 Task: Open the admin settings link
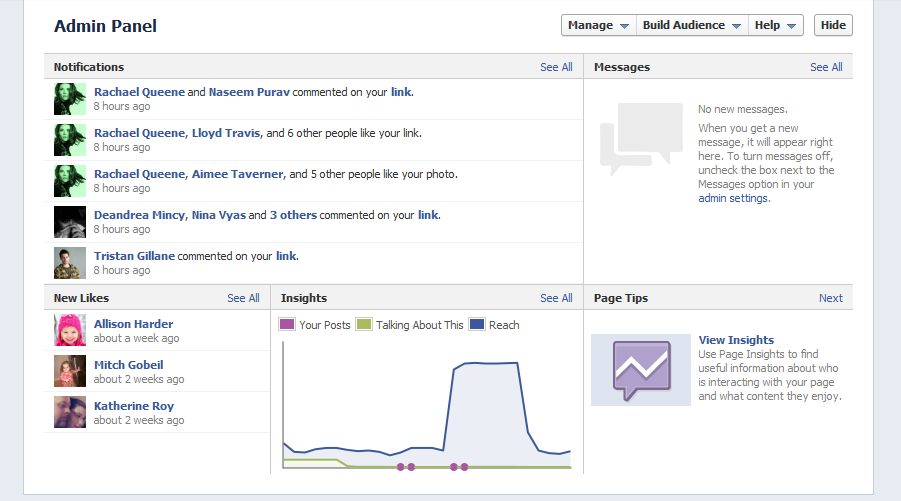[x=733, y=198]
